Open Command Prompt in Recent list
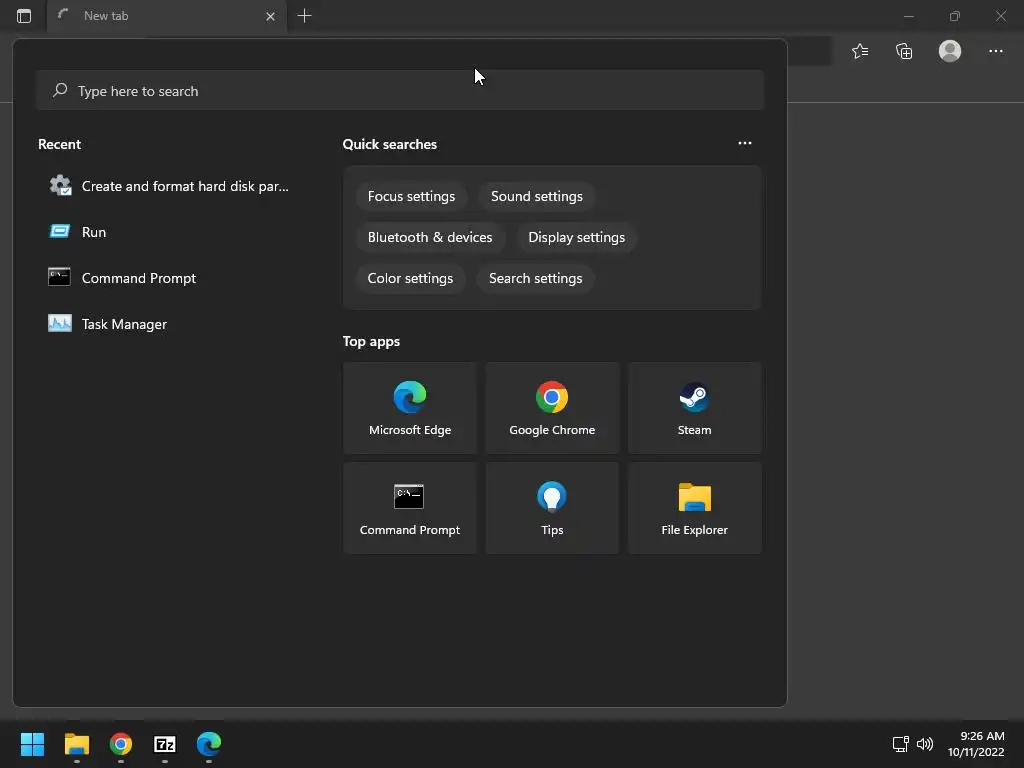 pyautogui.click(x=170, y=278)
